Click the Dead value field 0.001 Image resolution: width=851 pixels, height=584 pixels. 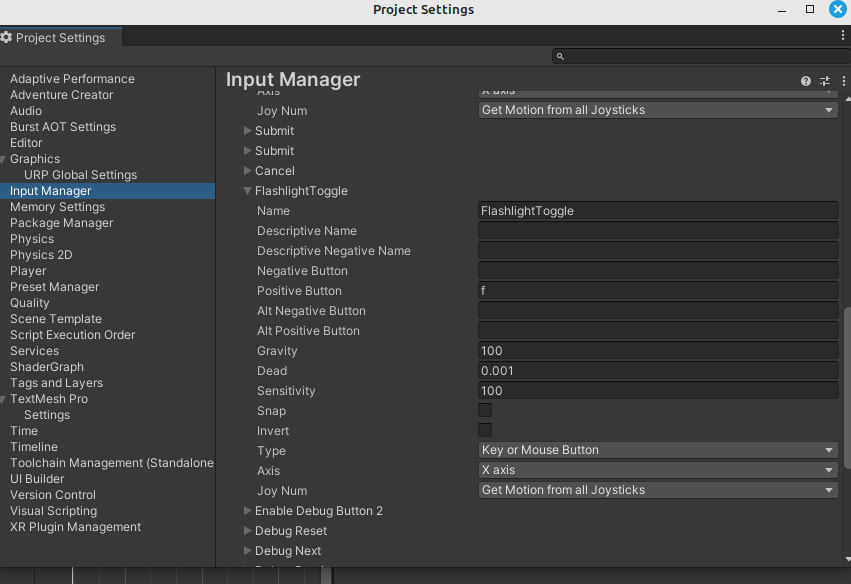pos(658,371)
